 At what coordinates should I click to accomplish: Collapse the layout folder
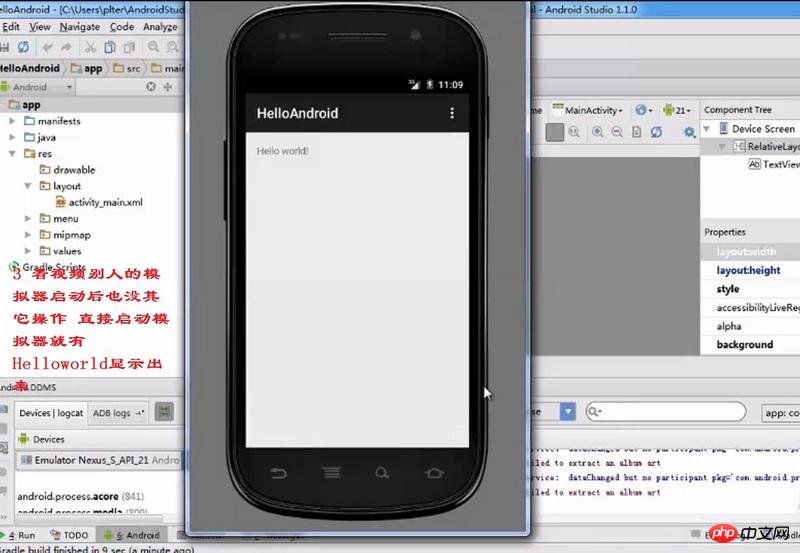[28, 186]
